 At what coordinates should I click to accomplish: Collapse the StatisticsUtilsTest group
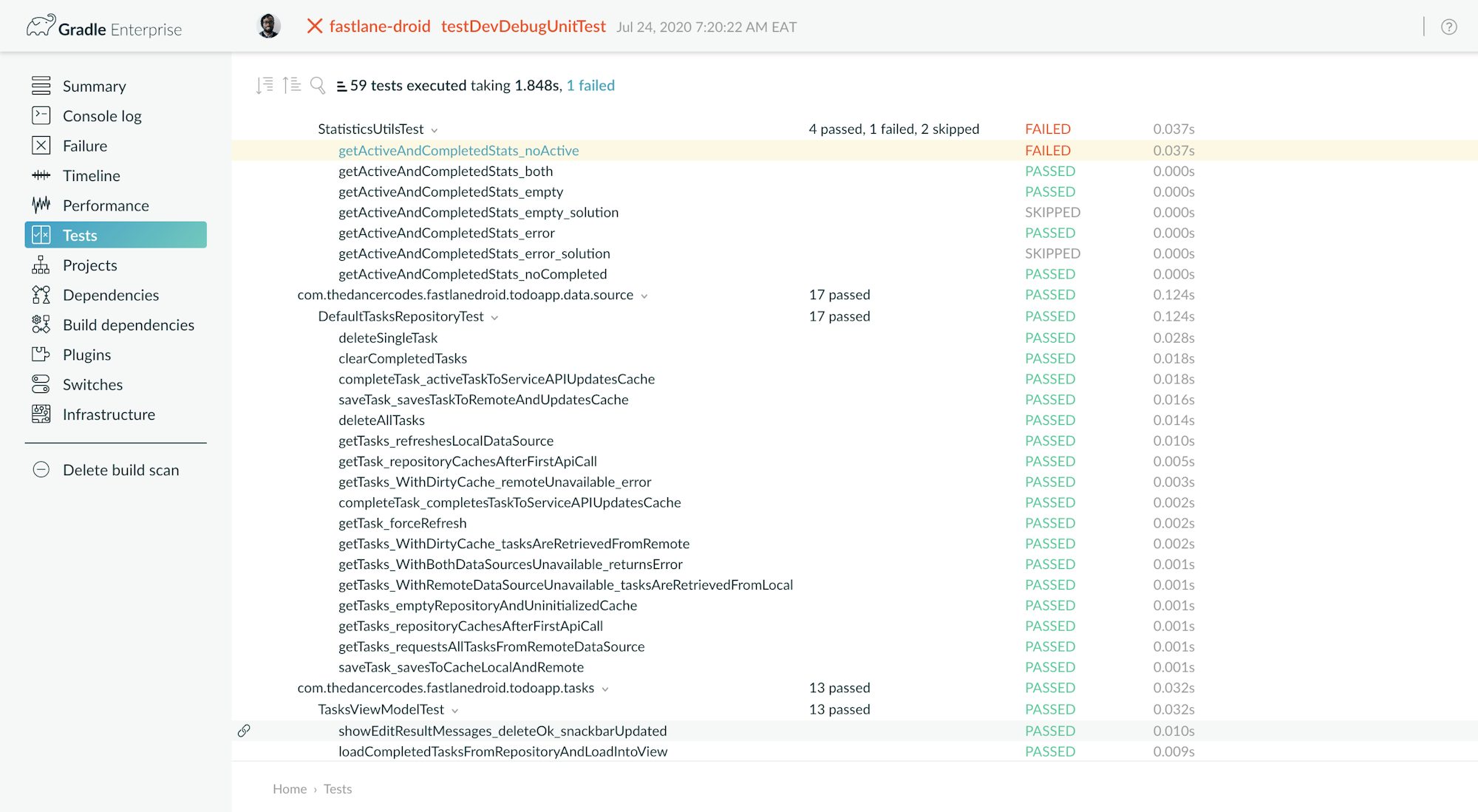[435, 129]
